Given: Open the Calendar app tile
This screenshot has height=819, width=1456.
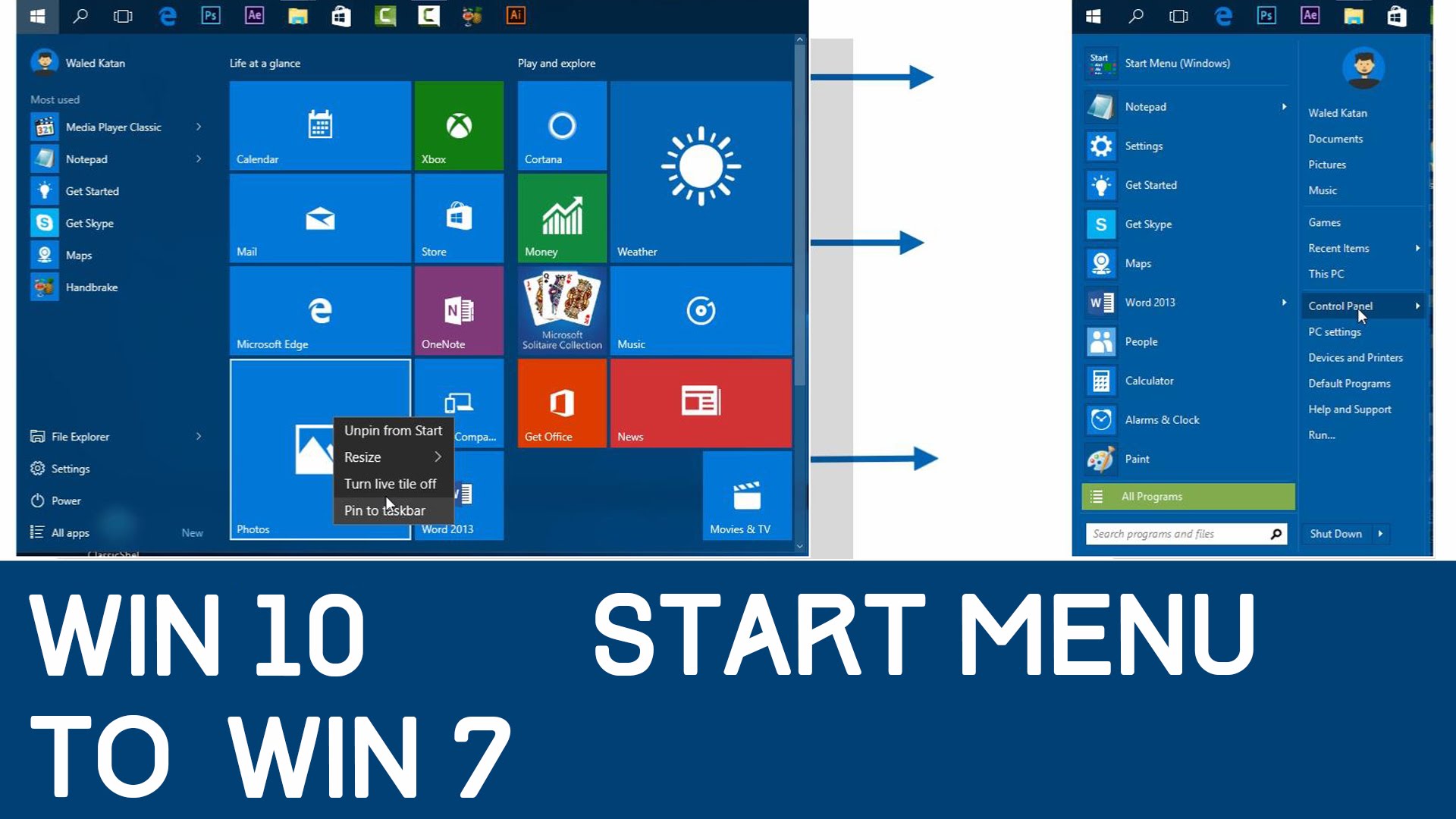Looking at the screenshot, I should (320, 126).
